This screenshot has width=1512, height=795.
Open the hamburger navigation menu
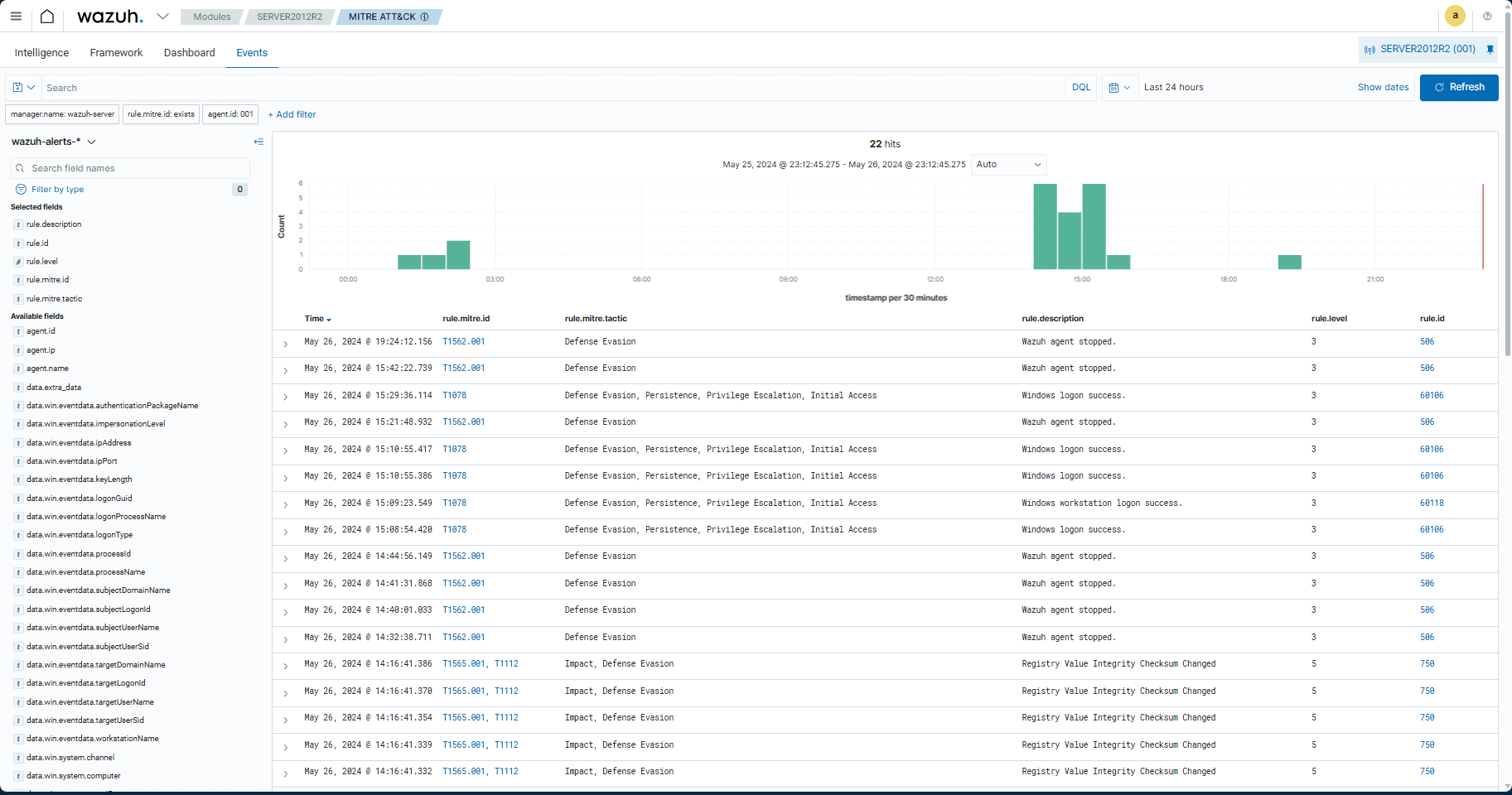pos(16,17)
